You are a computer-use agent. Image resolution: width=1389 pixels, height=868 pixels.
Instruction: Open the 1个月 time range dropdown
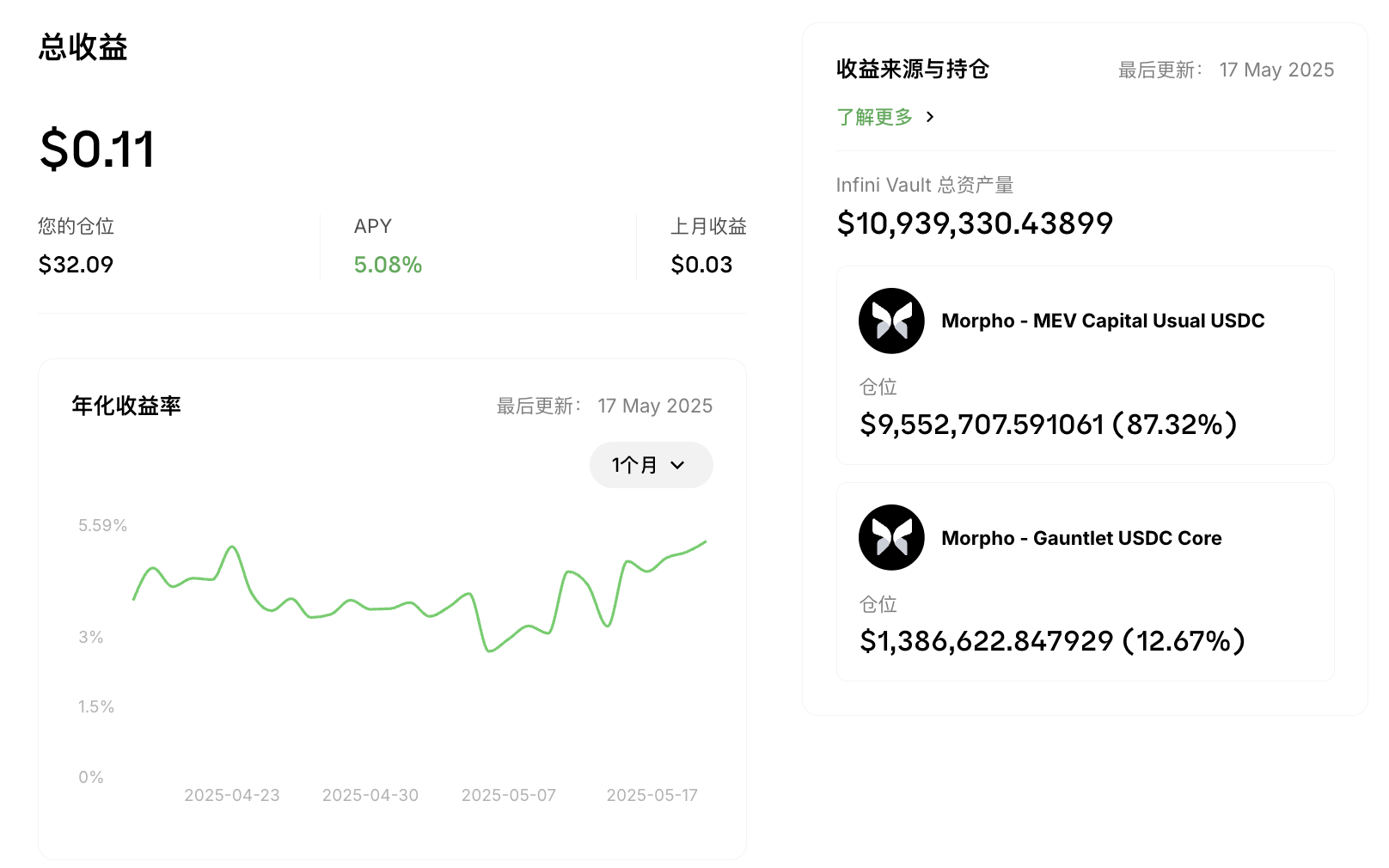click(x=651, y=465)
